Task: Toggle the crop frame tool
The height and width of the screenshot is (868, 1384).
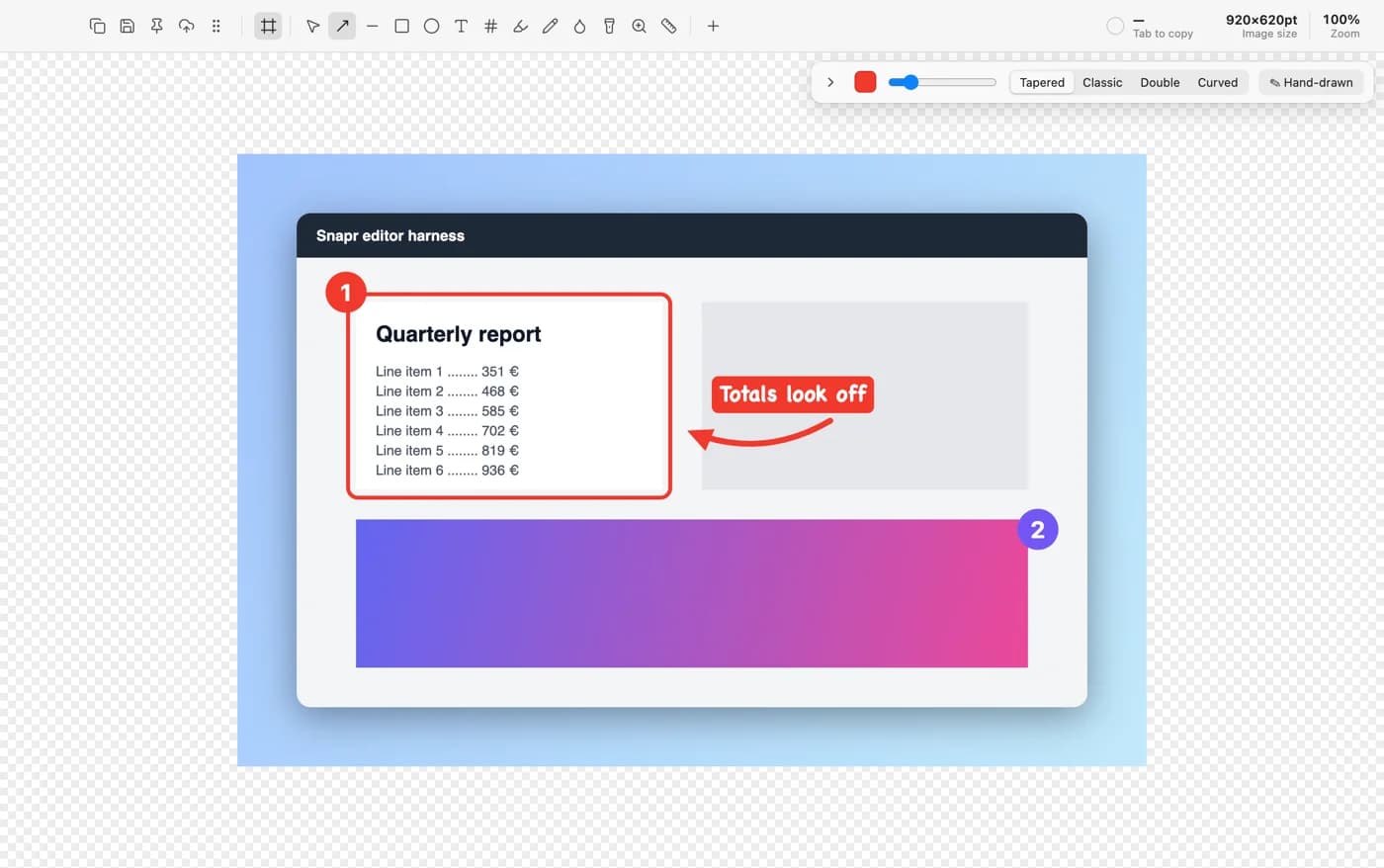Action: [268, 26]
